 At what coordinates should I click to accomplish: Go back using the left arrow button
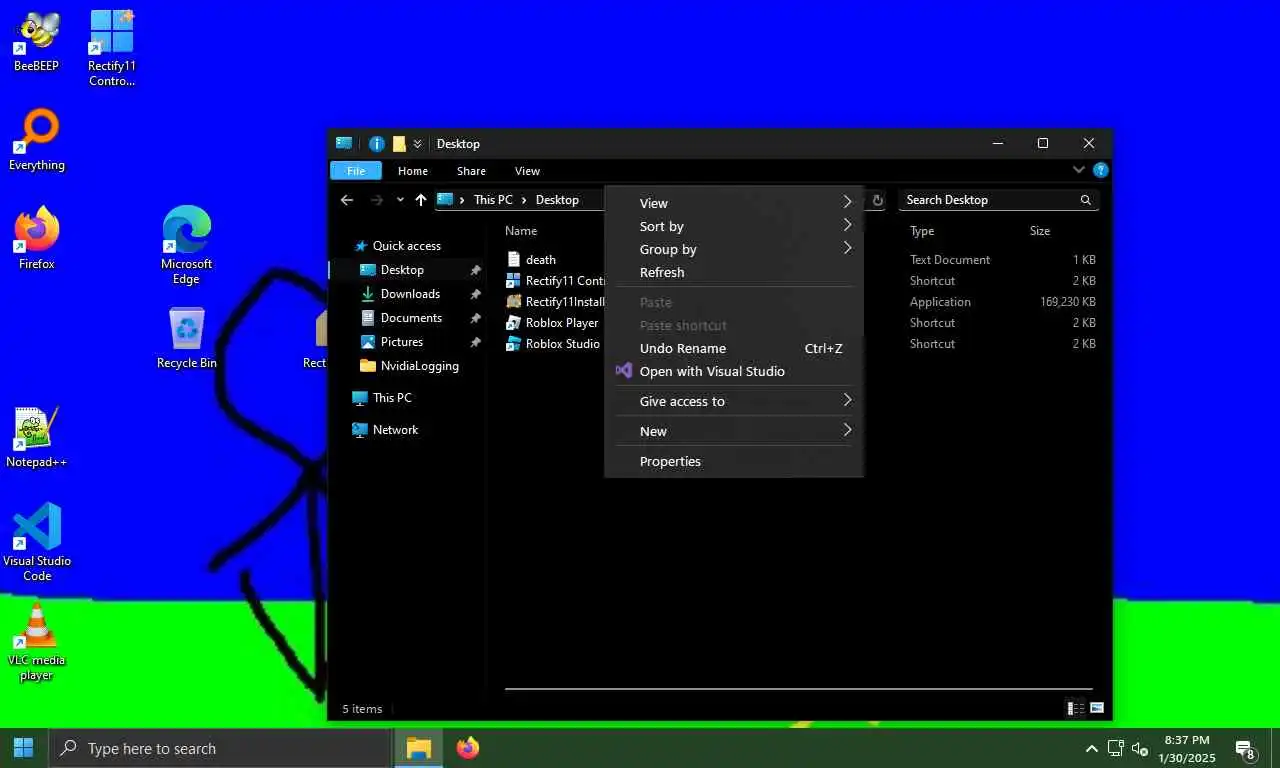point(347,200)
